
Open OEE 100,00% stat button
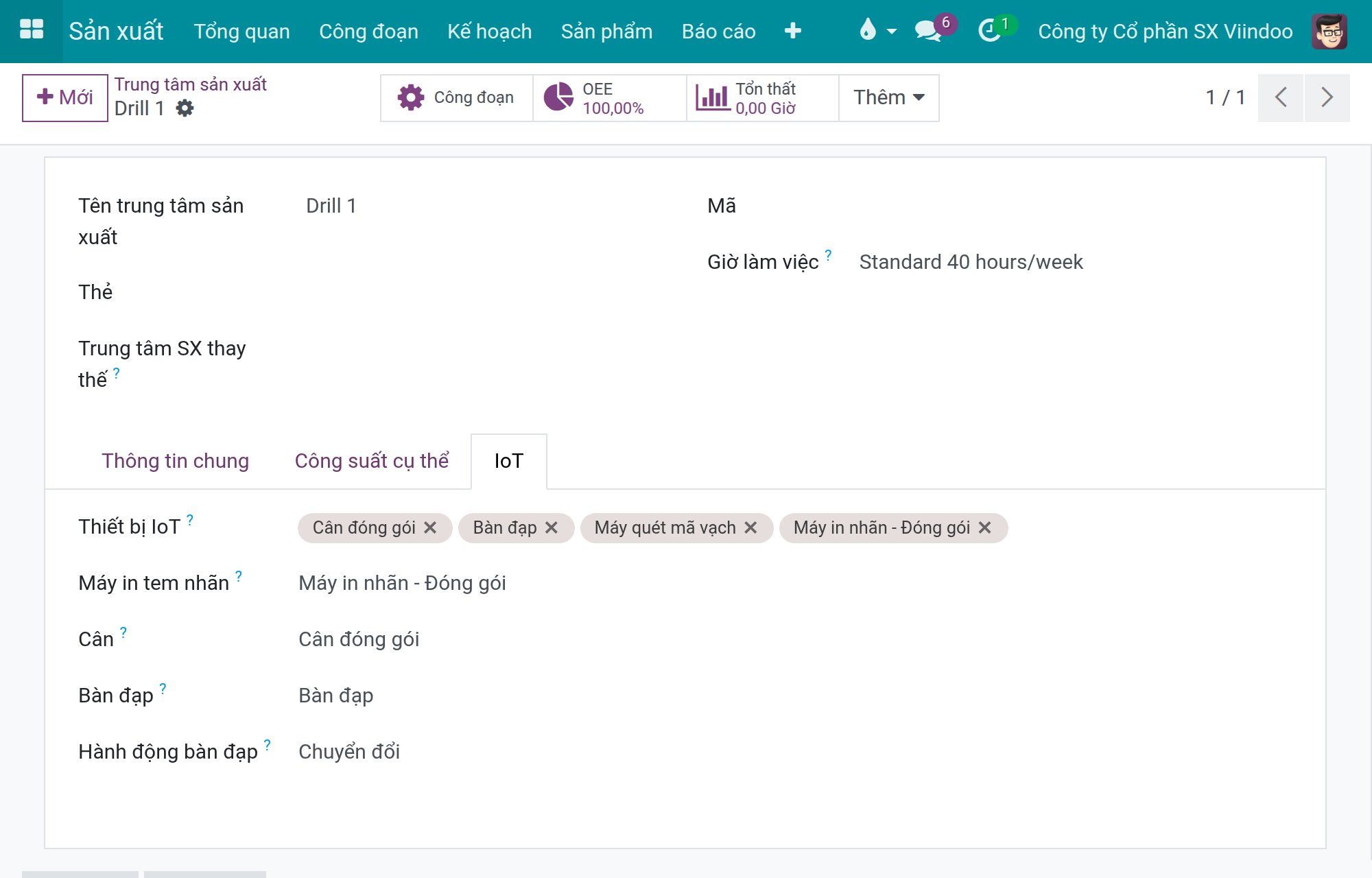click(x=610, y=98)
